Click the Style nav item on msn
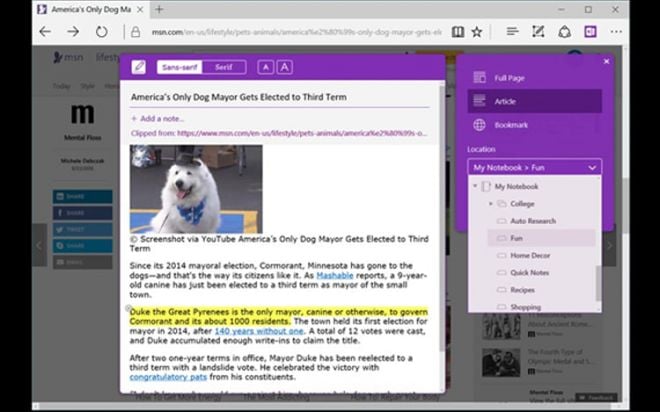 pos(88,86)
